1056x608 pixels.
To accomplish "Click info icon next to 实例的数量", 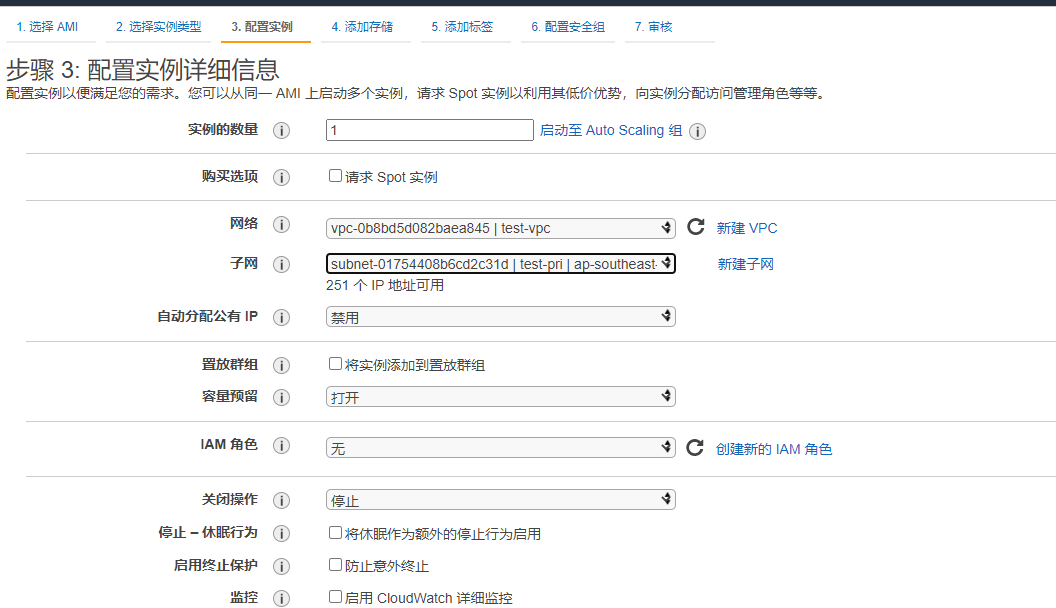I will 282,131.
